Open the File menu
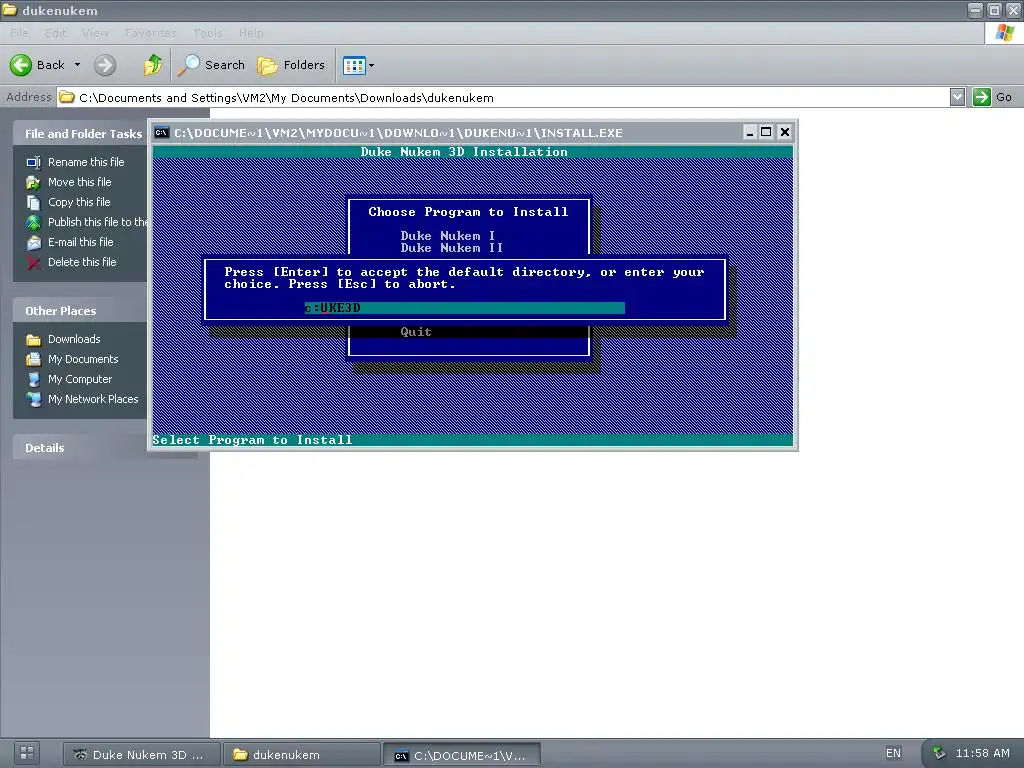This screenshot has width=1024, height=768. [x=19, y=33]
